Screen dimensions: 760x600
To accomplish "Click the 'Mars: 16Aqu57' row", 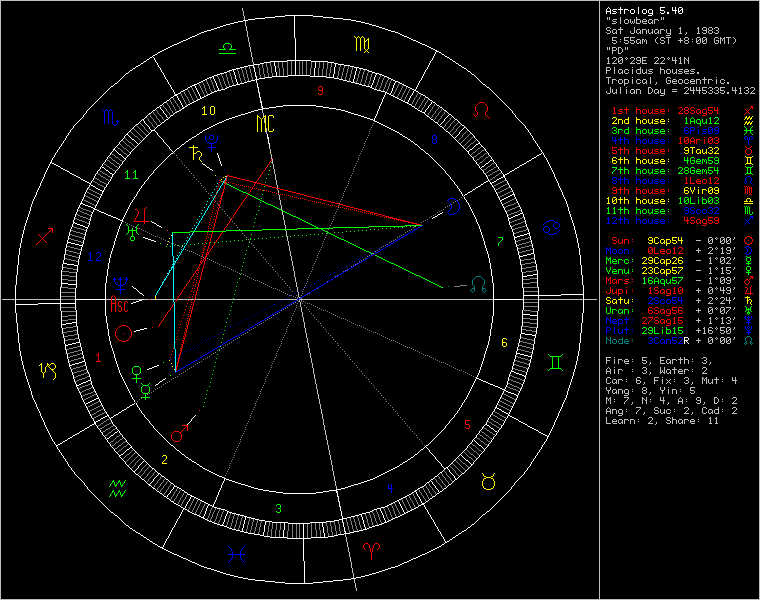I will click(680, 281).
